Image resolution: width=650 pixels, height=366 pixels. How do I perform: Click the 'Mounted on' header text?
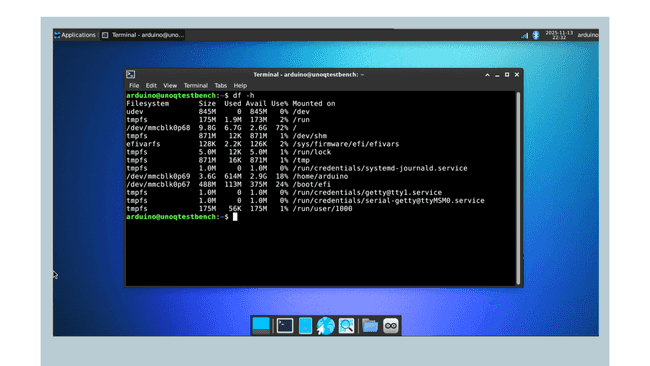(x=314, y=104)
